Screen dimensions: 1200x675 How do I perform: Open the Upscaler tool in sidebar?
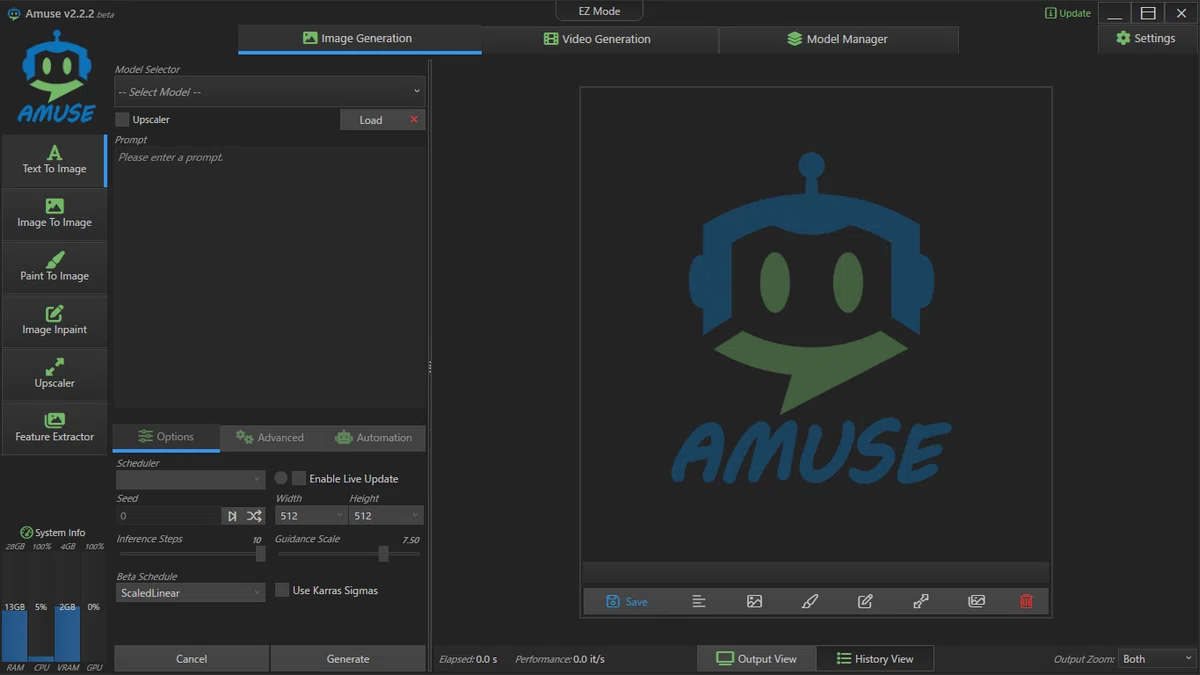(55, 375)
